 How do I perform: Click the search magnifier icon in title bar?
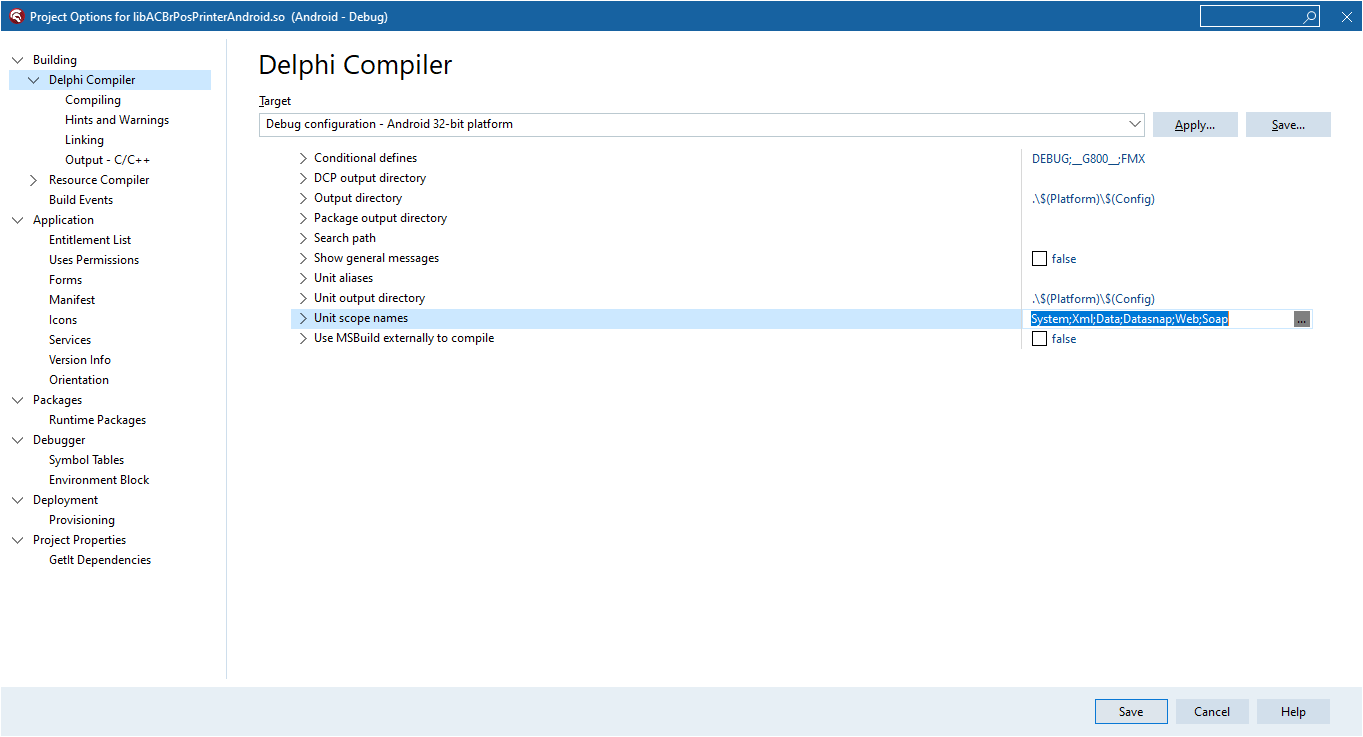[1309, 17]
